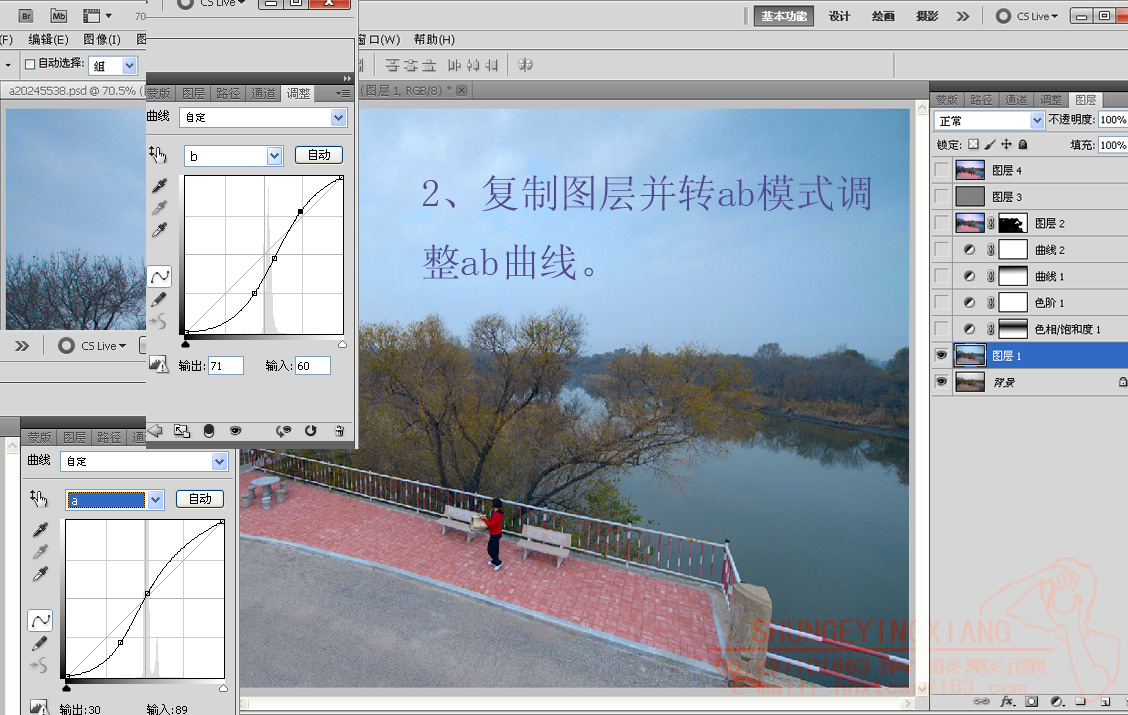Click histogram warning icon in b curves panel
The image size is (1128, 715).
(158, 365)
